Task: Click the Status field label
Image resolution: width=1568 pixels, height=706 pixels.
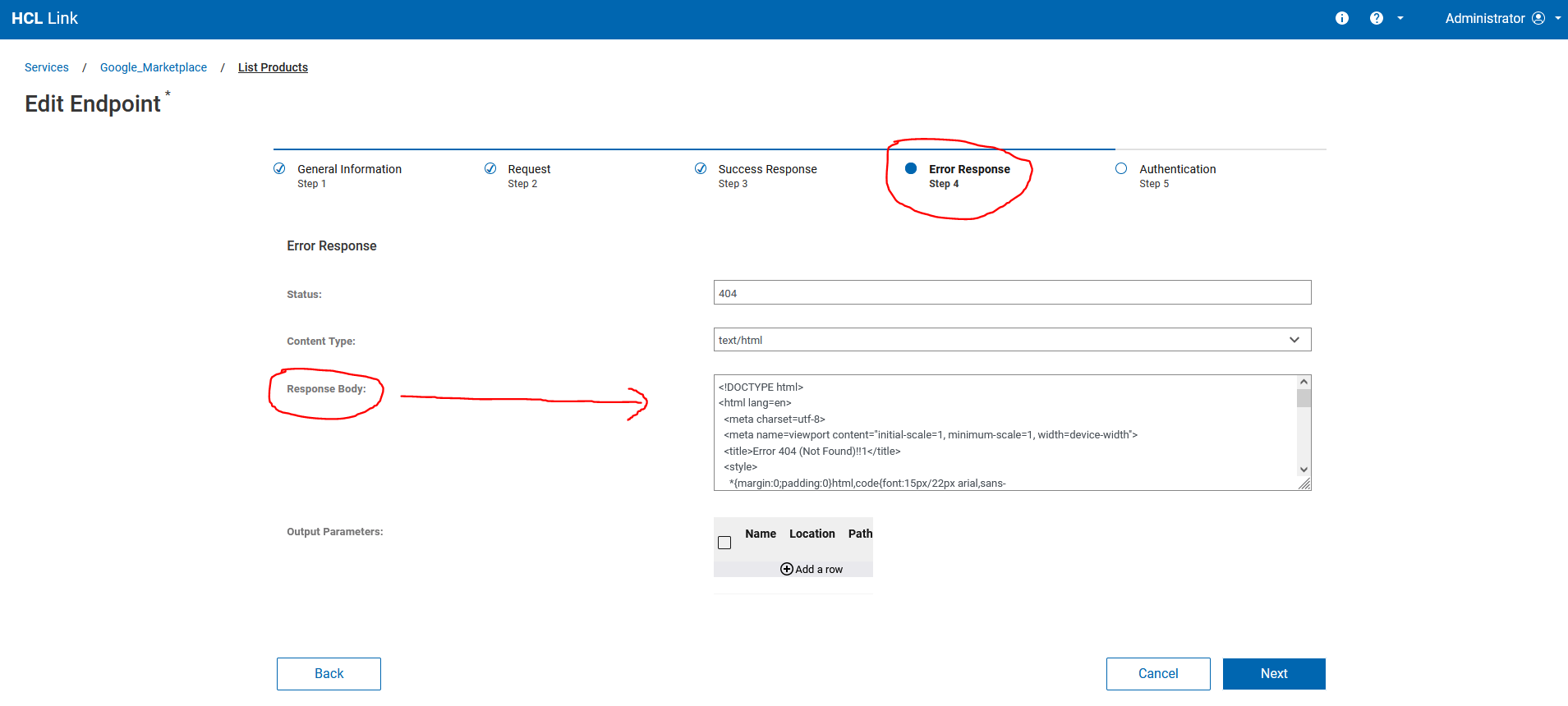Action: [x=304, y=294]
